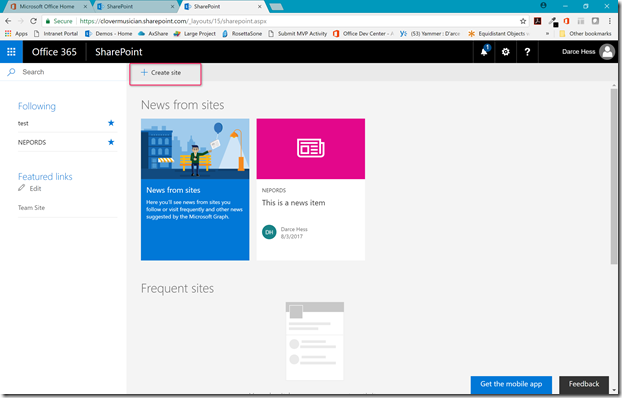Click the Frequent sites placeholder card
The height and width of the screenshot is (398, 622).
coord(315,341)
